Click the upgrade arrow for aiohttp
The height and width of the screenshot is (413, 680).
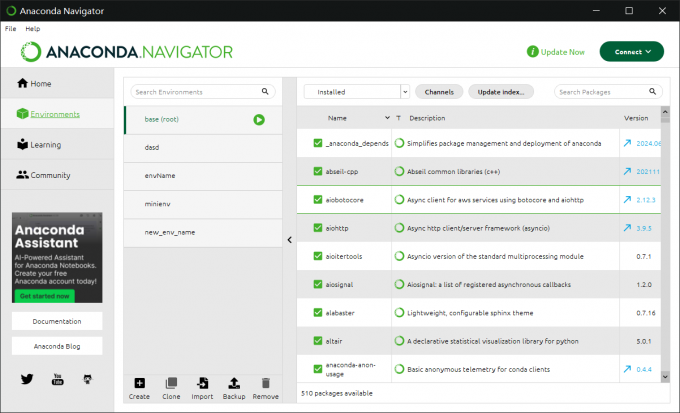pos(627,228)
